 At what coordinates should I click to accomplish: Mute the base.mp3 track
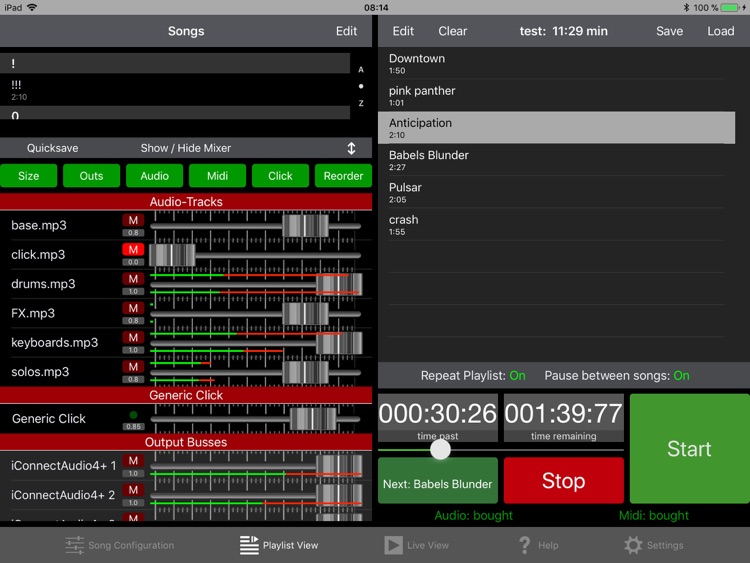pos(133,220)
